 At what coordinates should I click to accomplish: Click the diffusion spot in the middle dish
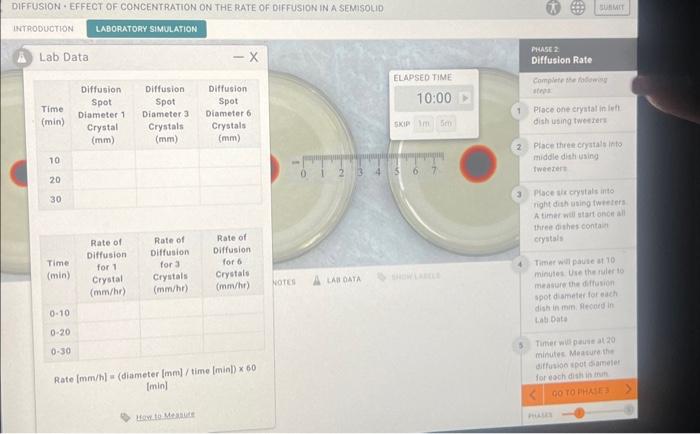[x=274, y=169]
